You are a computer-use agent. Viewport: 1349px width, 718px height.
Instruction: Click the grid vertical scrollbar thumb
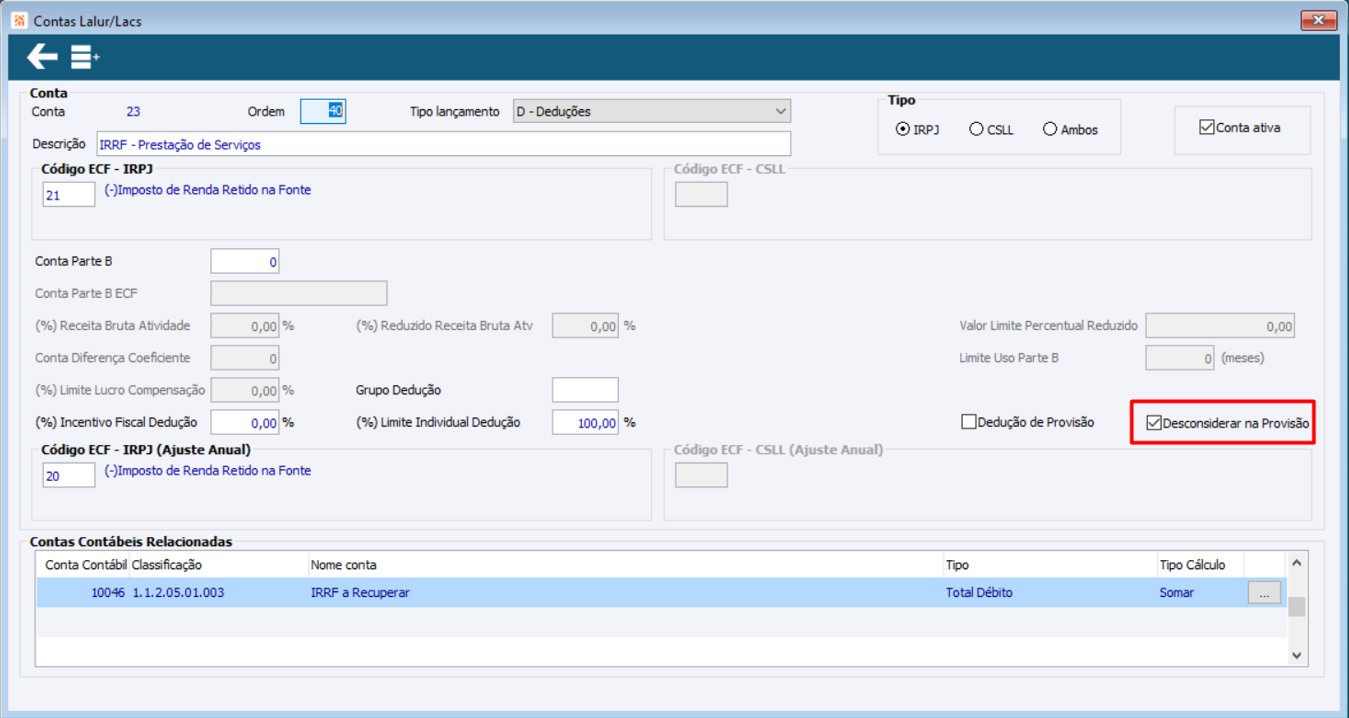(1296, 607)
